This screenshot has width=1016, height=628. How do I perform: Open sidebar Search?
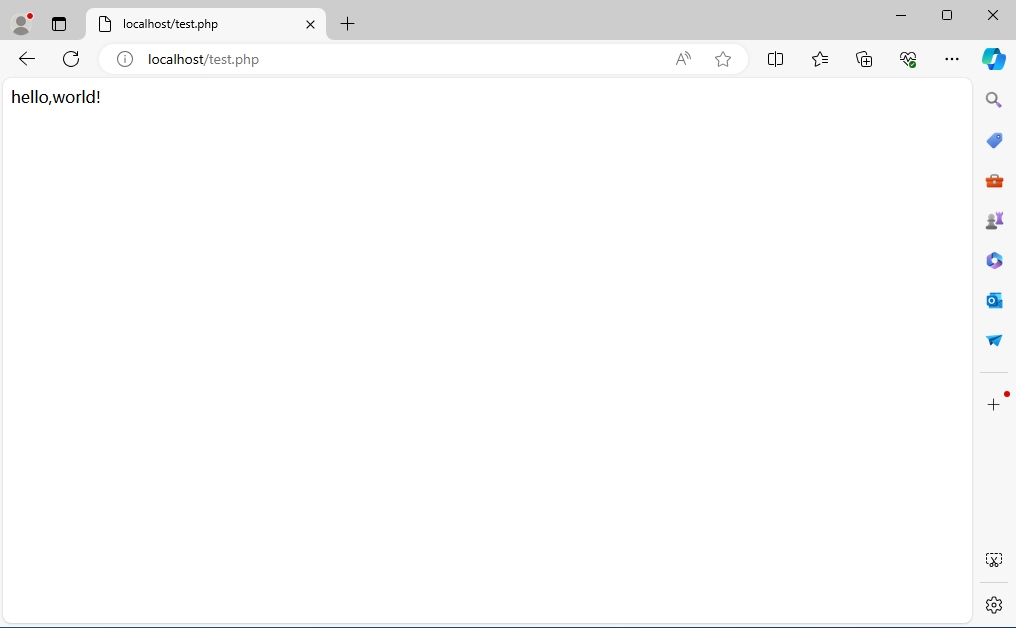(x=994, y=100)
